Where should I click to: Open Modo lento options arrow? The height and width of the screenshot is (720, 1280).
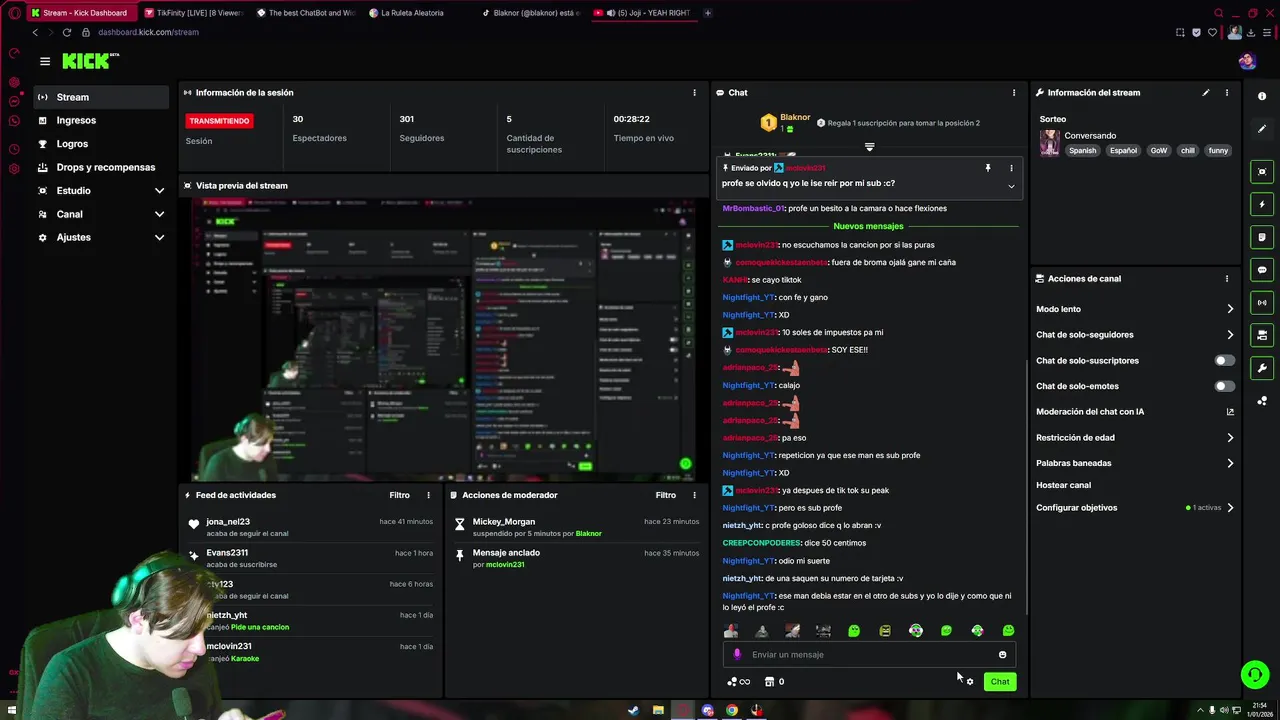(1230, 309)
